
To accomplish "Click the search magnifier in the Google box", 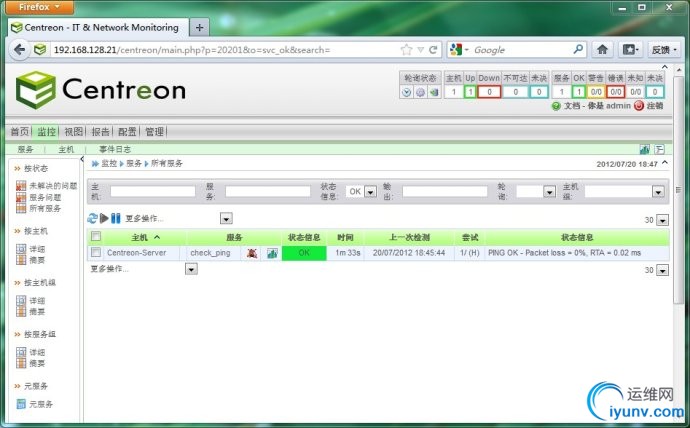I will (x=578, y=49).
